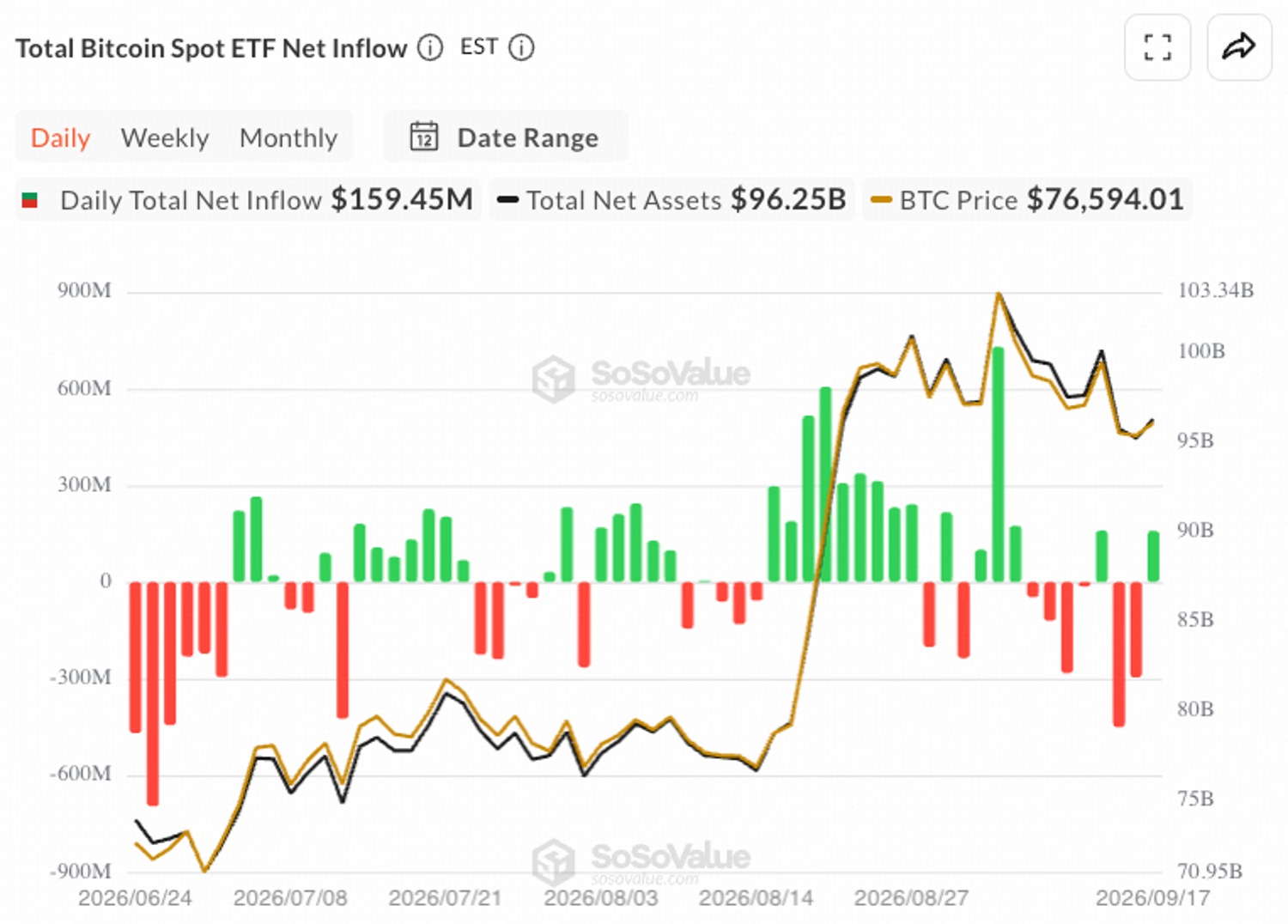The width and height of the screenshot is (1288, 924).
Task: Click info icon next to EST
Action: [x=521, y=48]
